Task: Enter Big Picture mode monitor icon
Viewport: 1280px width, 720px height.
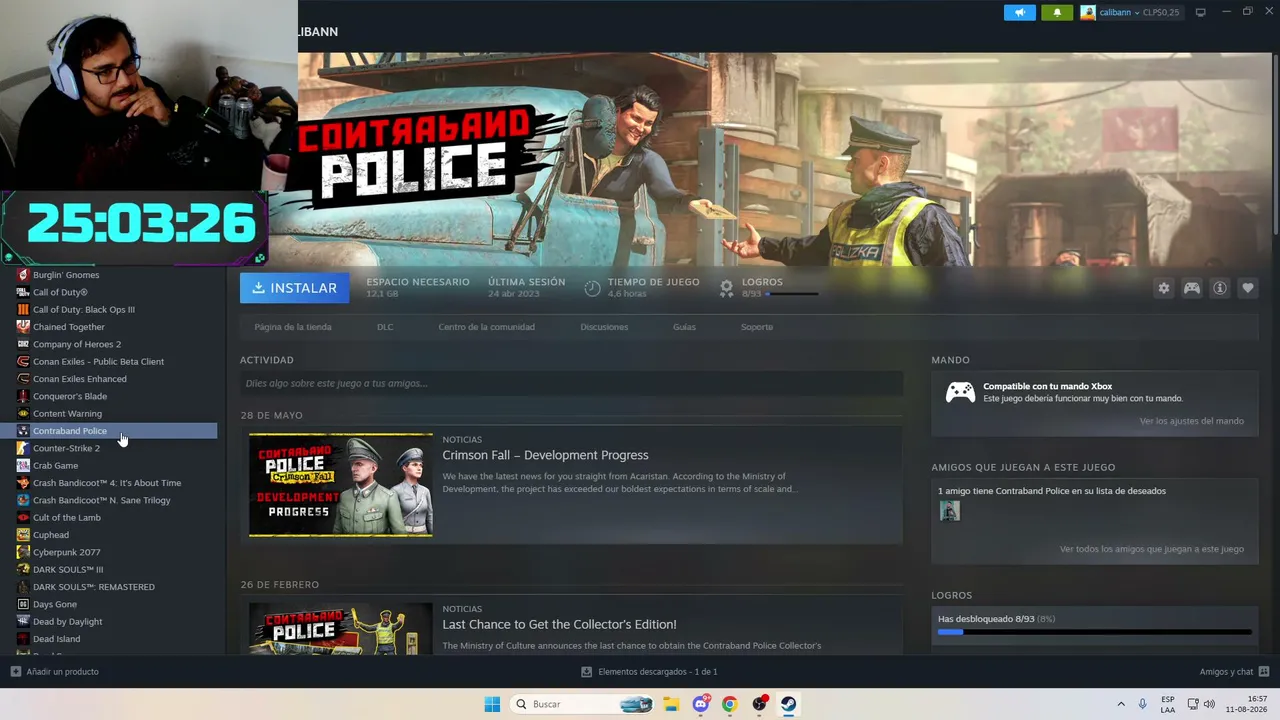Action: (x=1201, y=12)
